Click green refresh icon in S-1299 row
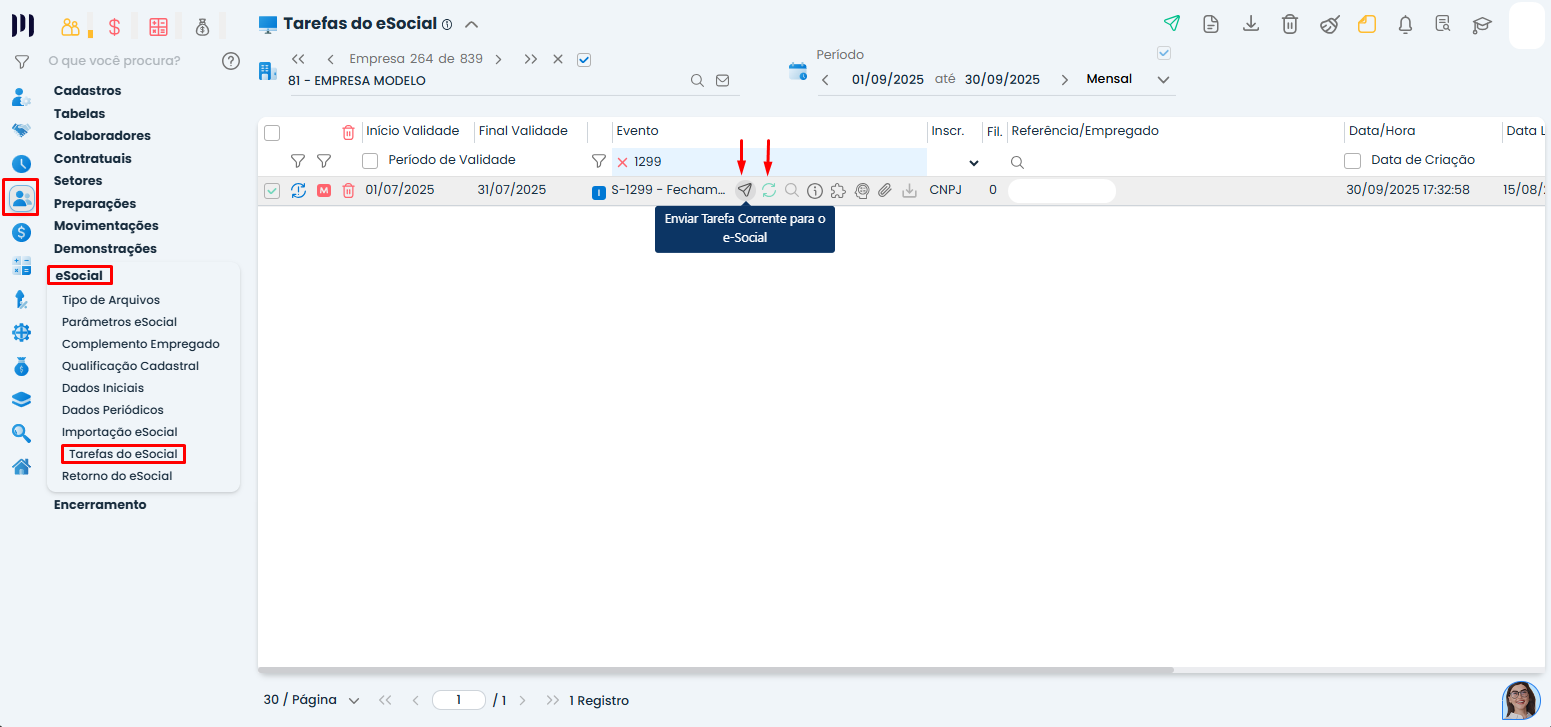Screen dimensions: 1551x727 pos(768,190)
